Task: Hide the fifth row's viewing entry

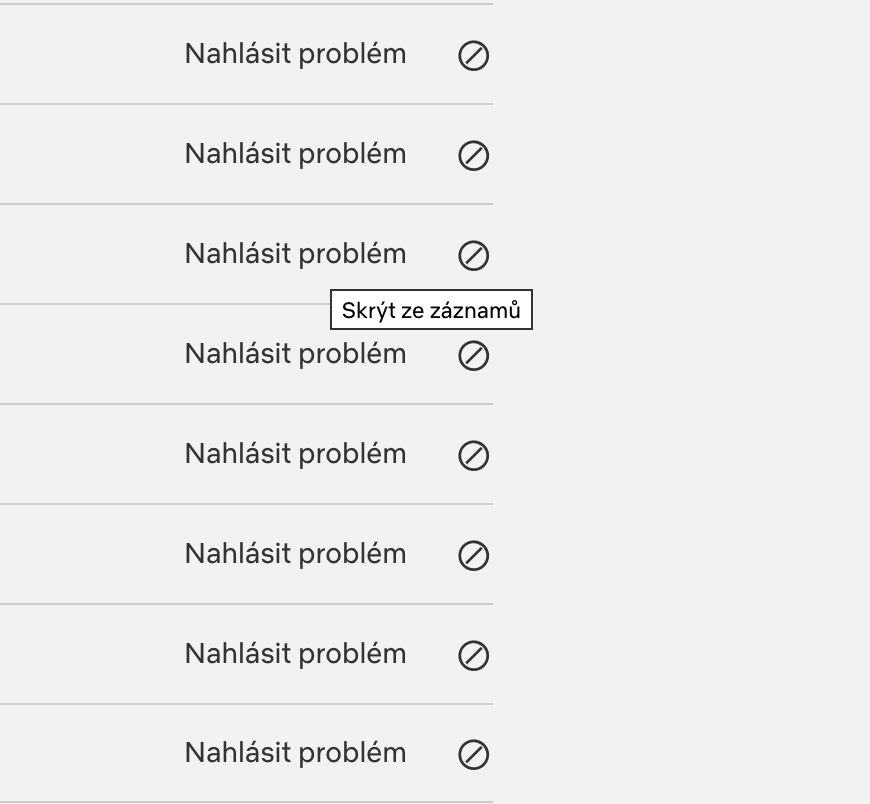Action: [x=473, y=456]
